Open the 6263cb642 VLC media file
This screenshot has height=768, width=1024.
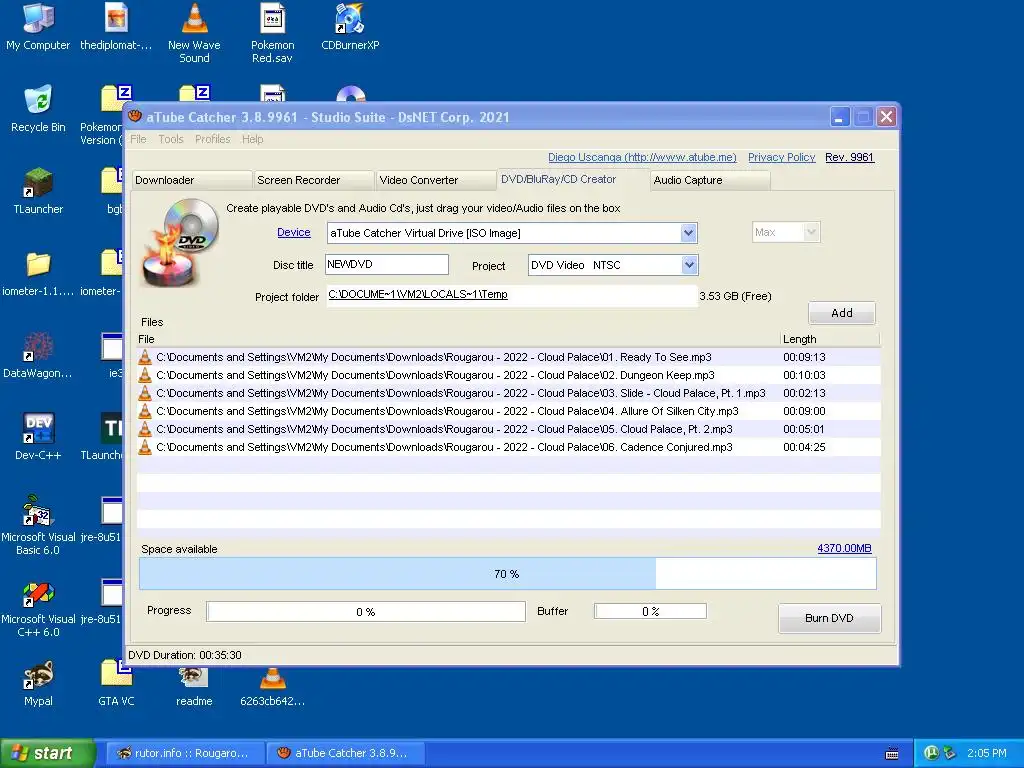coord(272,686)
